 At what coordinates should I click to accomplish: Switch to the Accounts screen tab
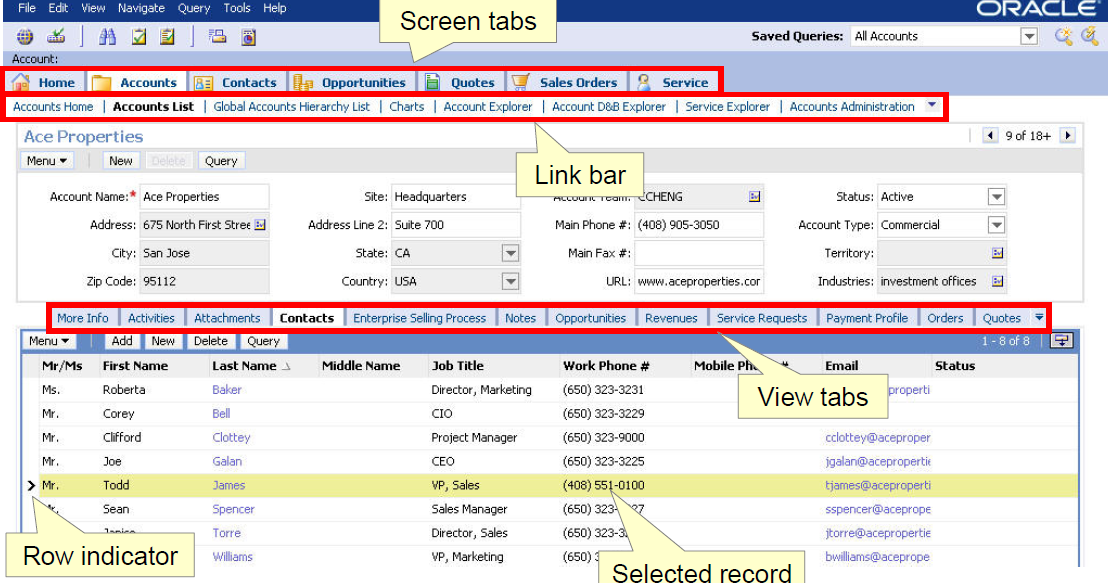(x=137, y=82)
